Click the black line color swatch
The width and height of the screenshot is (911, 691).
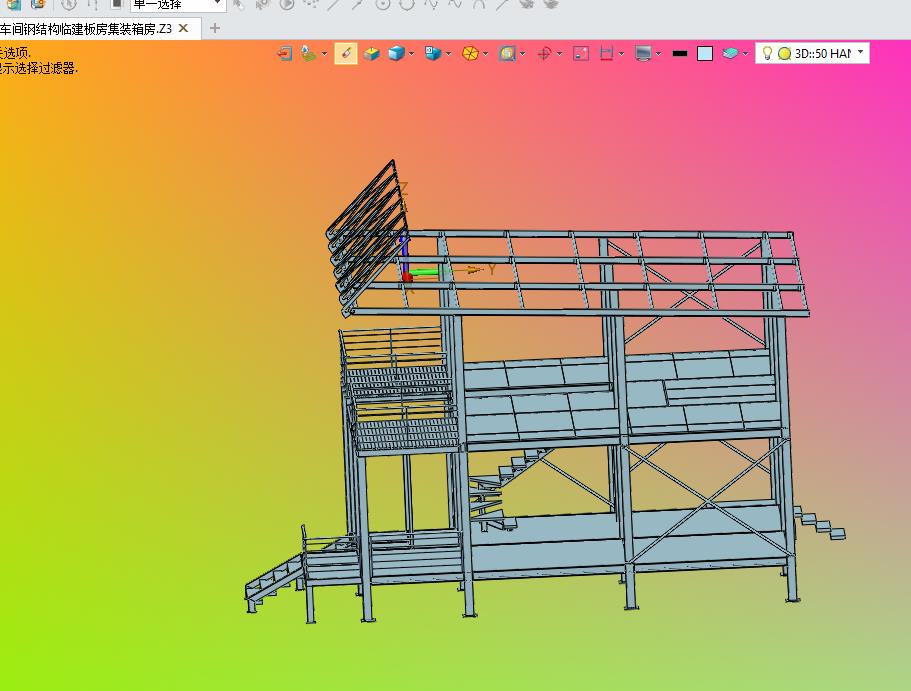tap(680, 53)
